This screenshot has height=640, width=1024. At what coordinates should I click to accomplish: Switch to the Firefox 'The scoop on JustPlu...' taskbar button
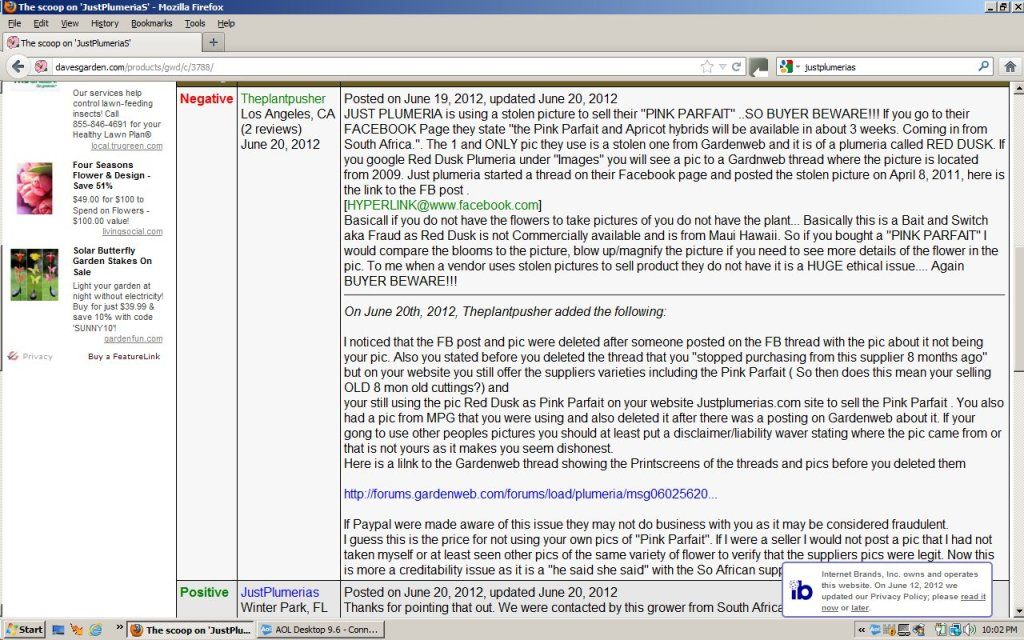(191, 630)
